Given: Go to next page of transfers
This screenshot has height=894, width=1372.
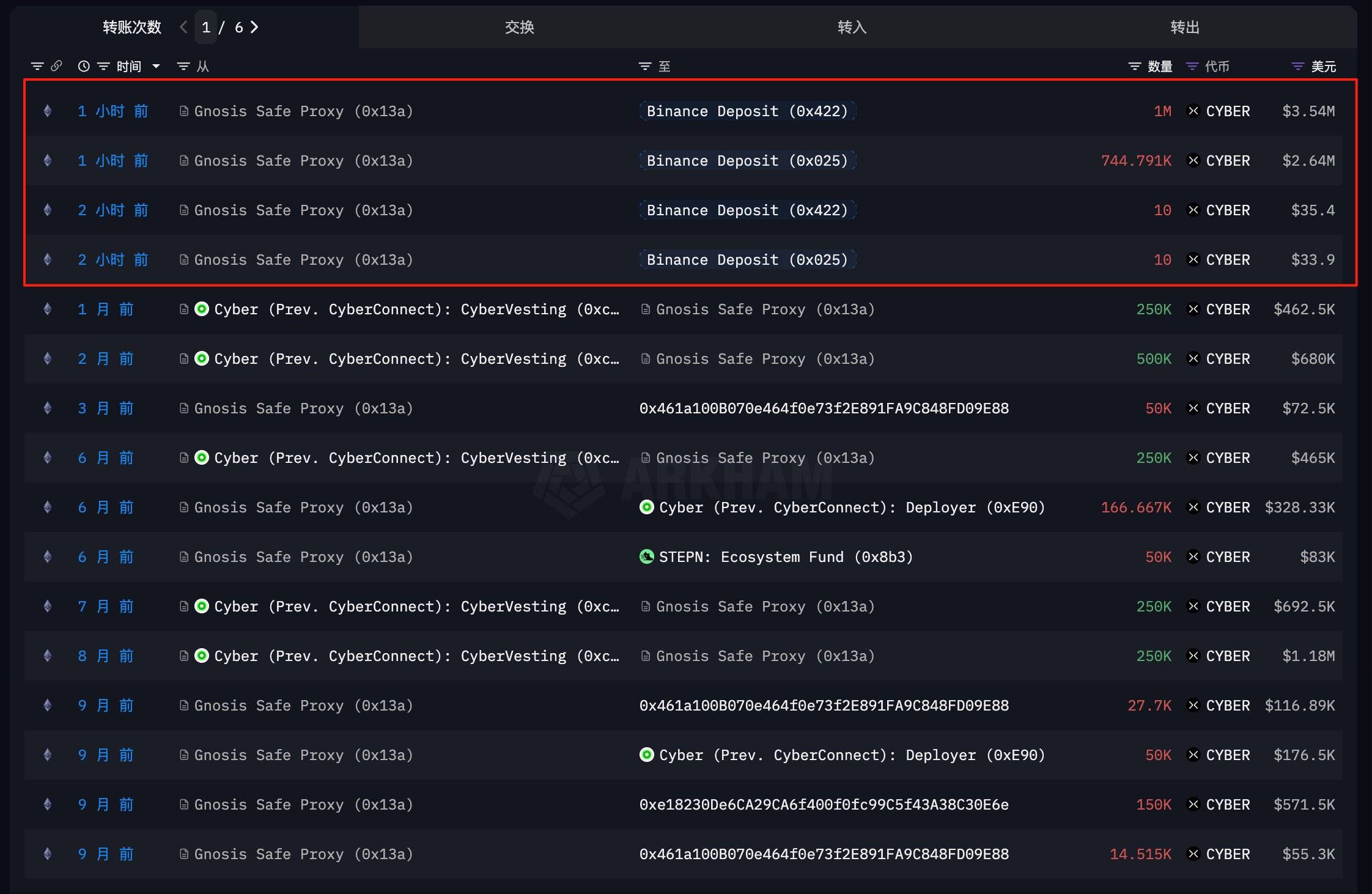Looking at the screenshot, I should click(255, 27).
